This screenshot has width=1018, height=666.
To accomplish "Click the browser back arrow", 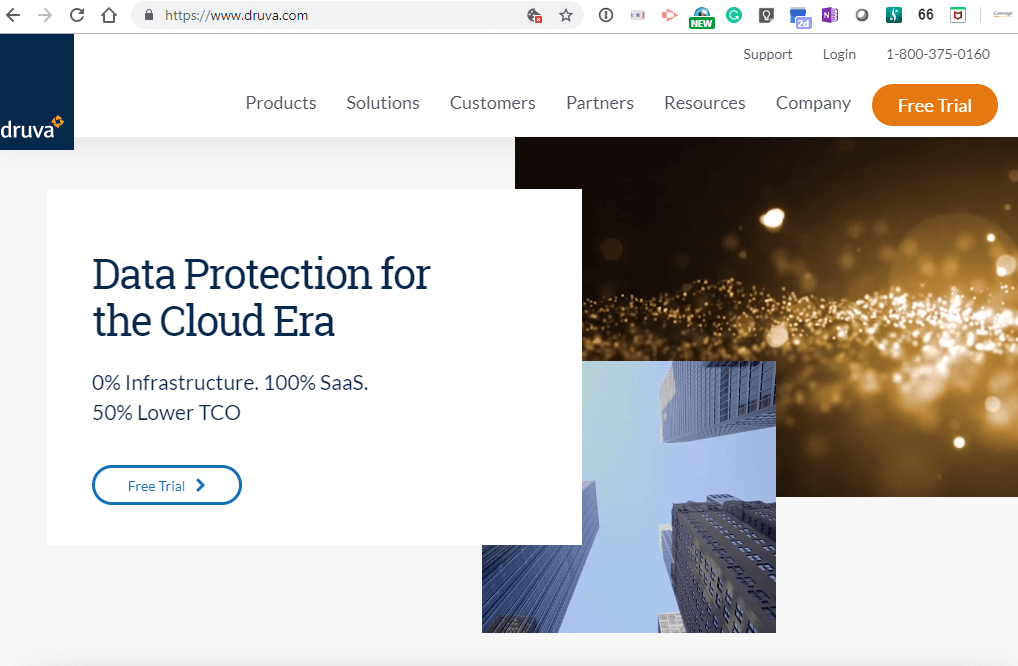I will coord(13,15).
